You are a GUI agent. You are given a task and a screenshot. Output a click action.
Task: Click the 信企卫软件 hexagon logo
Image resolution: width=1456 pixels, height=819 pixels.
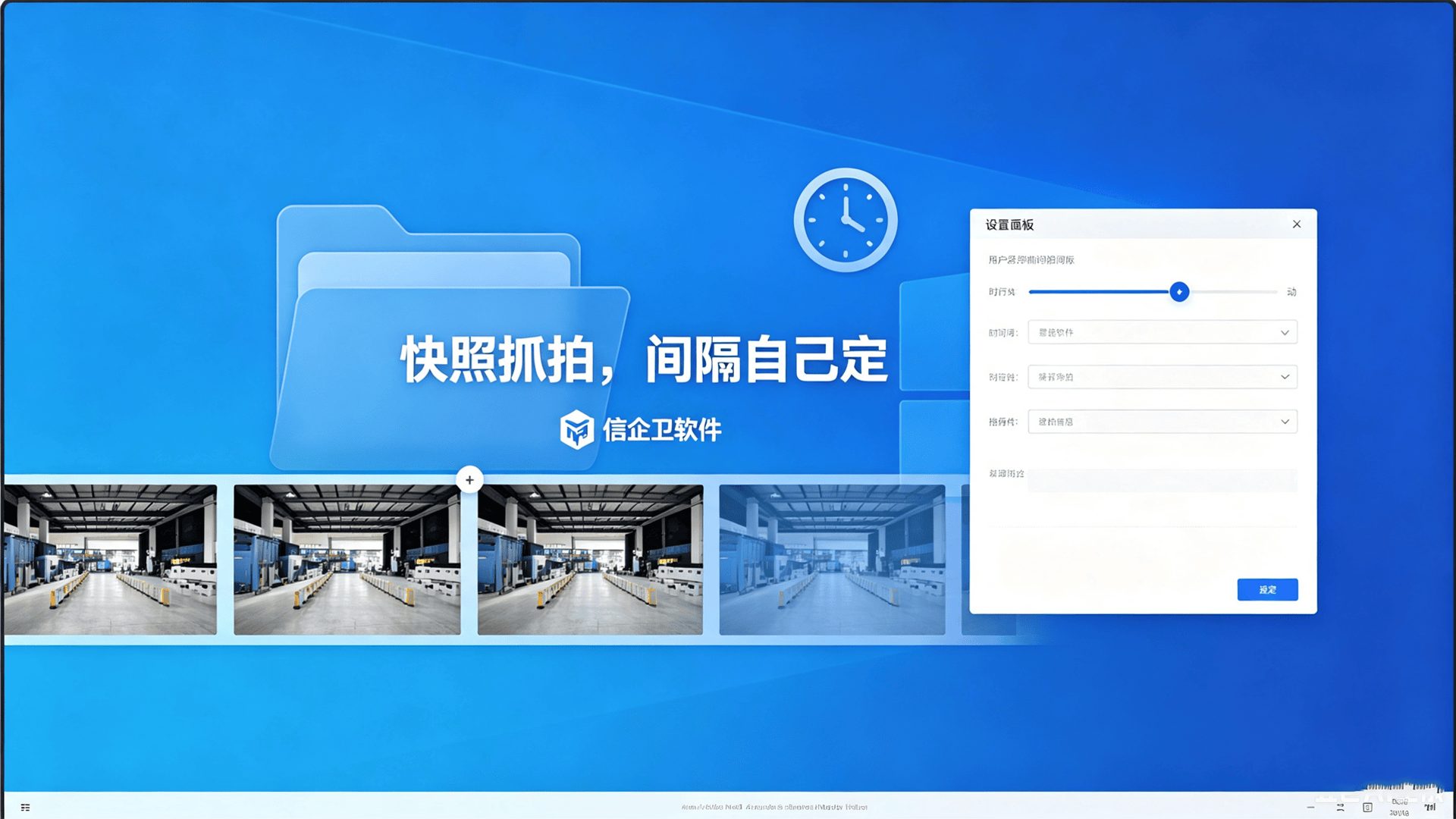coord(576,429)
